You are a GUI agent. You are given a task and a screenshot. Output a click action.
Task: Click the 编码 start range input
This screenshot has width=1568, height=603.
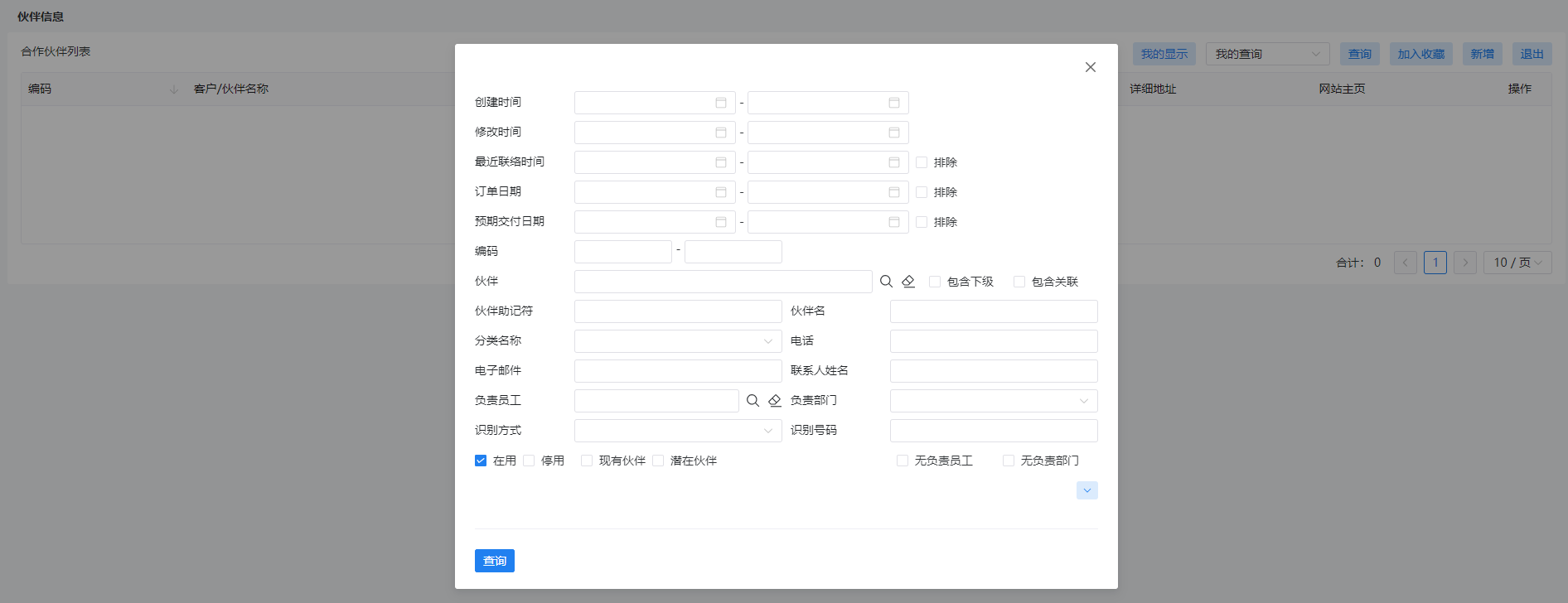[x=623, y=252]
